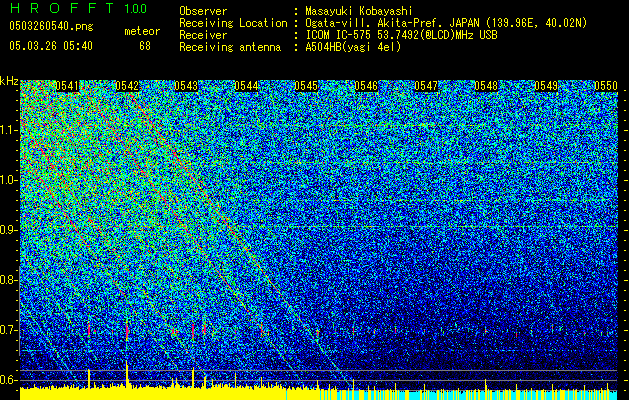The image size is (629, 400).
Task: Click the 0543 time marker
Action: tap(187, 86)
